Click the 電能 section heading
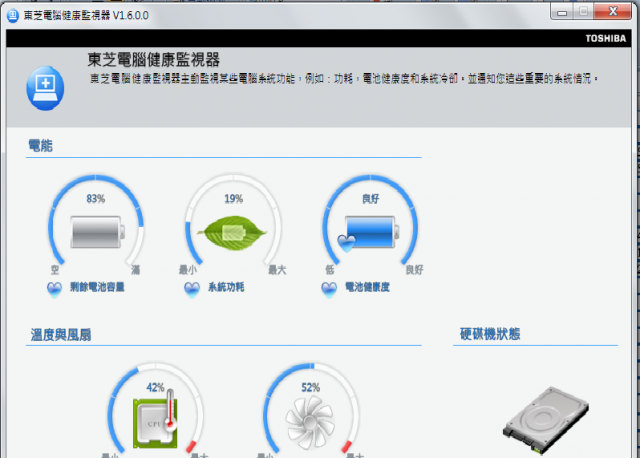The image size is (640, 458). [x=40, y=146]
